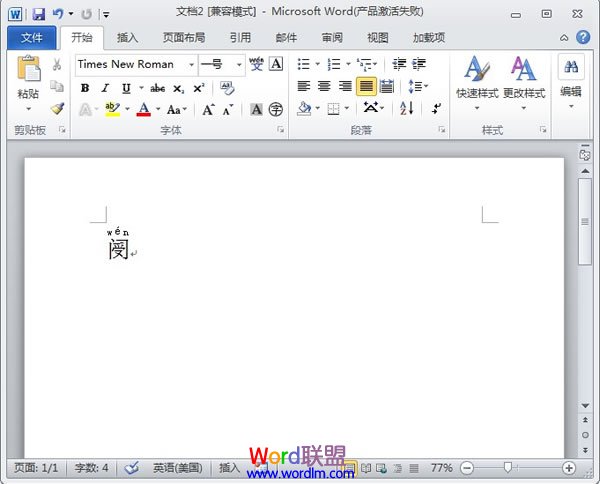The image size is (600, 484).
Task: Open the 页面布局 (Page Layout) tab
Action: 184,38
